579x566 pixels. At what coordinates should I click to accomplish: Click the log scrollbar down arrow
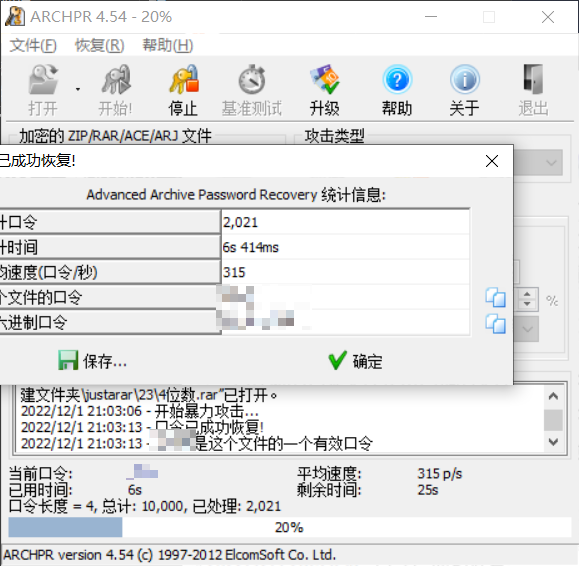(553, 442)
